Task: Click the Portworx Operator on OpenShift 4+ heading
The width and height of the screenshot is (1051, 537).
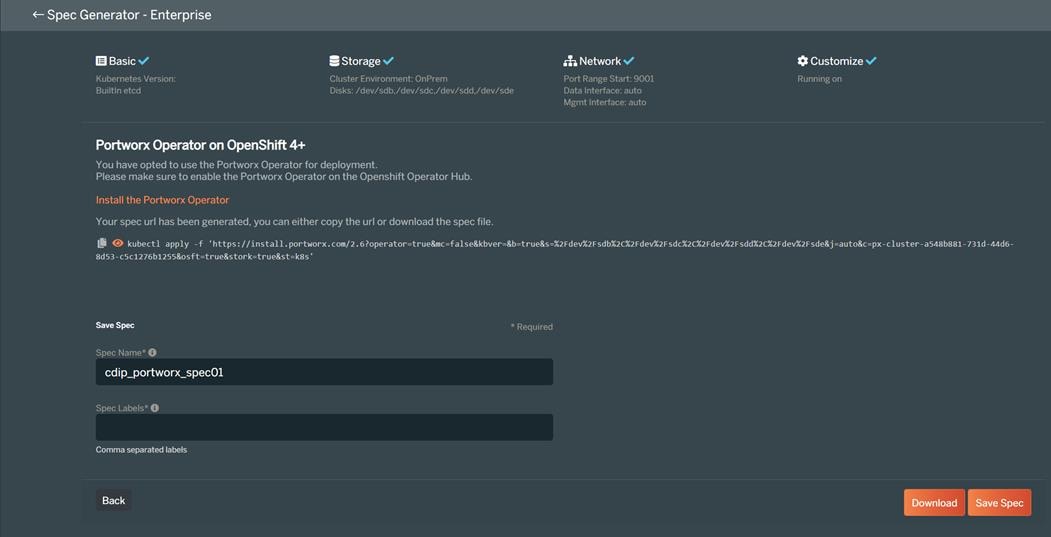Action: (x=201, y=145)
